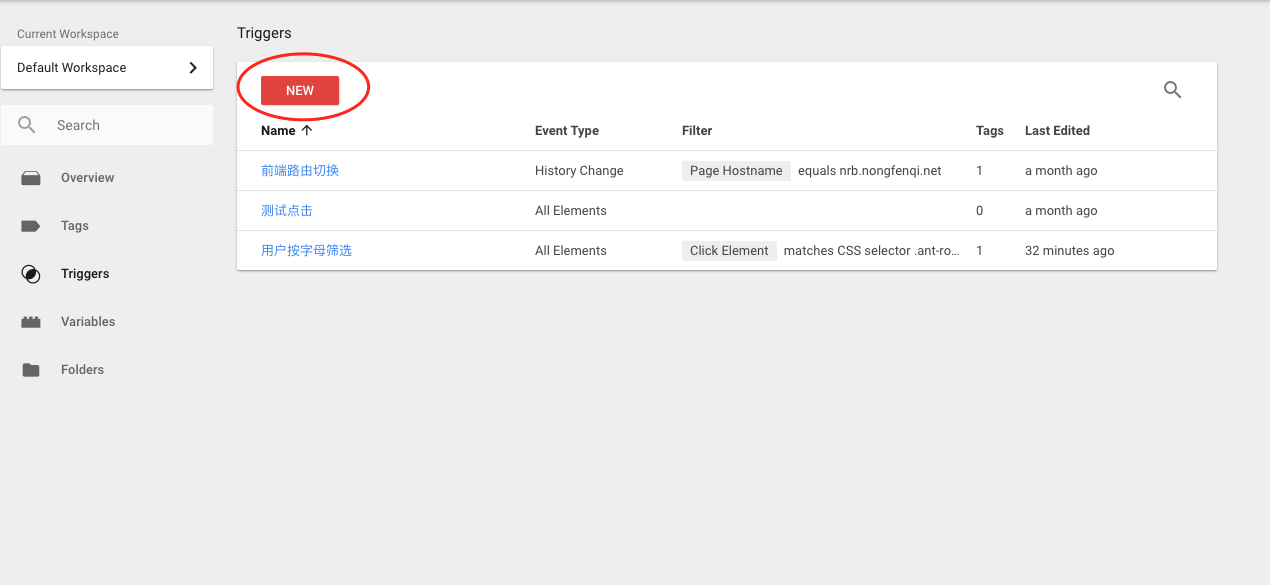This screenshot has height=585, width=1270.
Task: Click the Triggers circle icon
Action: [31, 274]
